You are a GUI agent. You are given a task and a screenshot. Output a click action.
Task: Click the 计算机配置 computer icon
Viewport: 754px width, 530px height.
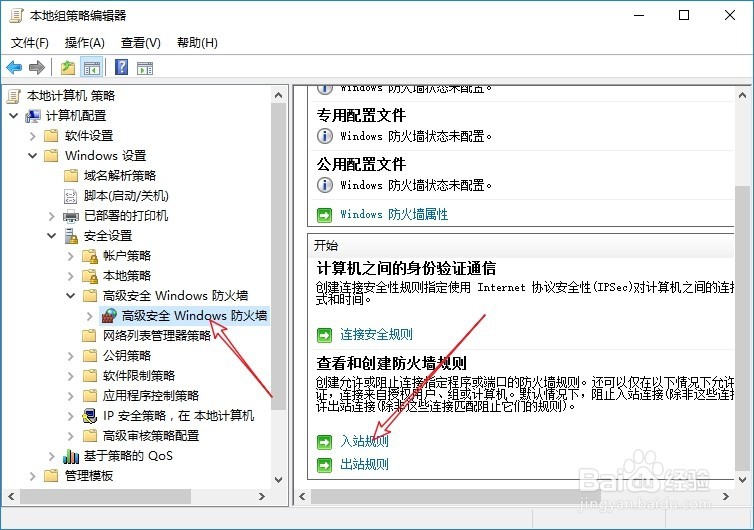pos(33,116)
